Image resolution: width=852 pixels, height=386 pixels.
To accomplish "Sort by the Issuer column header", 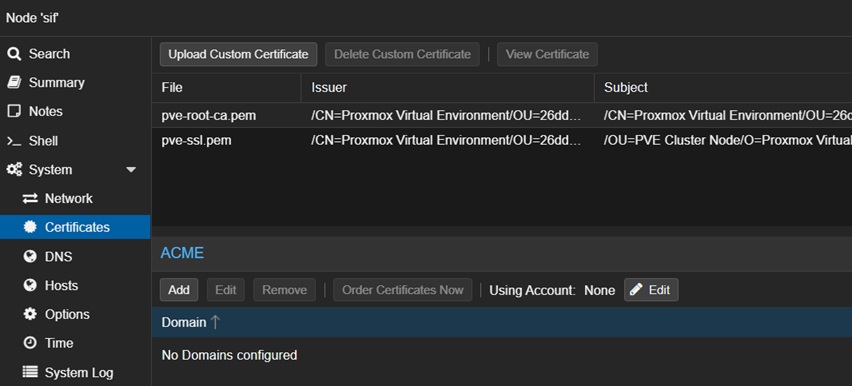I will (447, 88).
